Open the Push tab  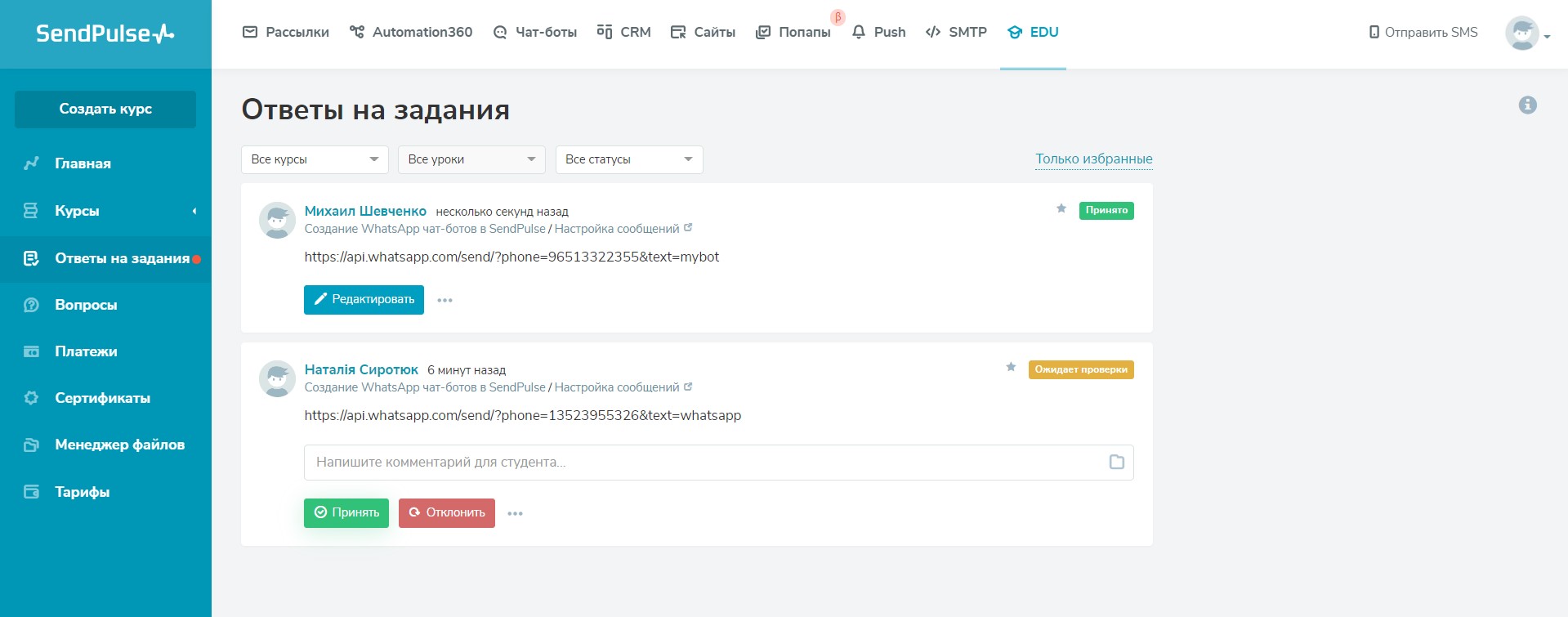(x=878, y=33)
